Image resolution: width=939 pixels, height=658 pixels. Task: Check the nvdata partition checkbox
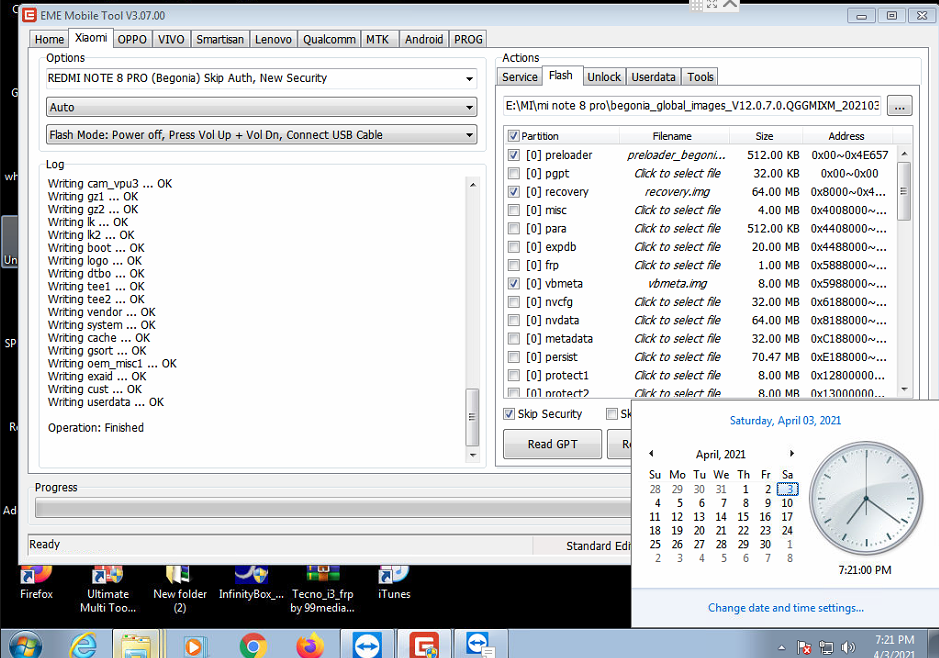(513, 320)
